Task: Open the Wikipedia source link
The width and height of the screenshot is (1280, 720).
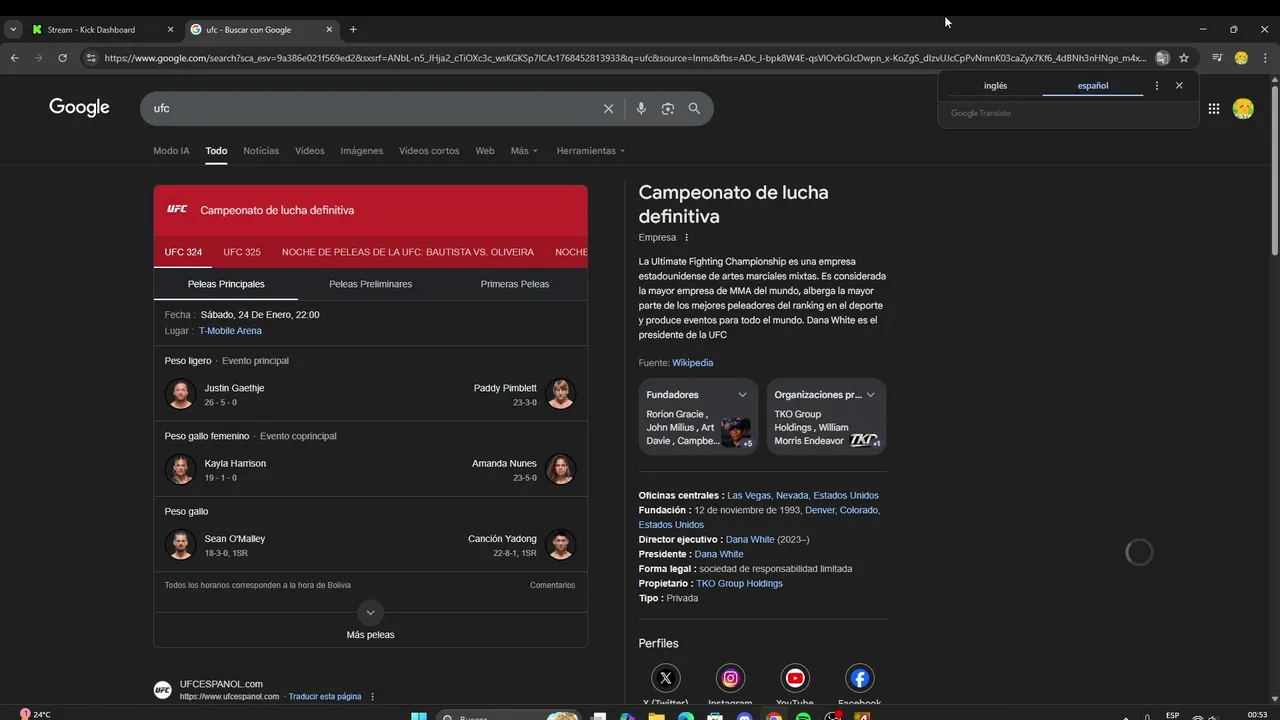Action: click(692, 363)
